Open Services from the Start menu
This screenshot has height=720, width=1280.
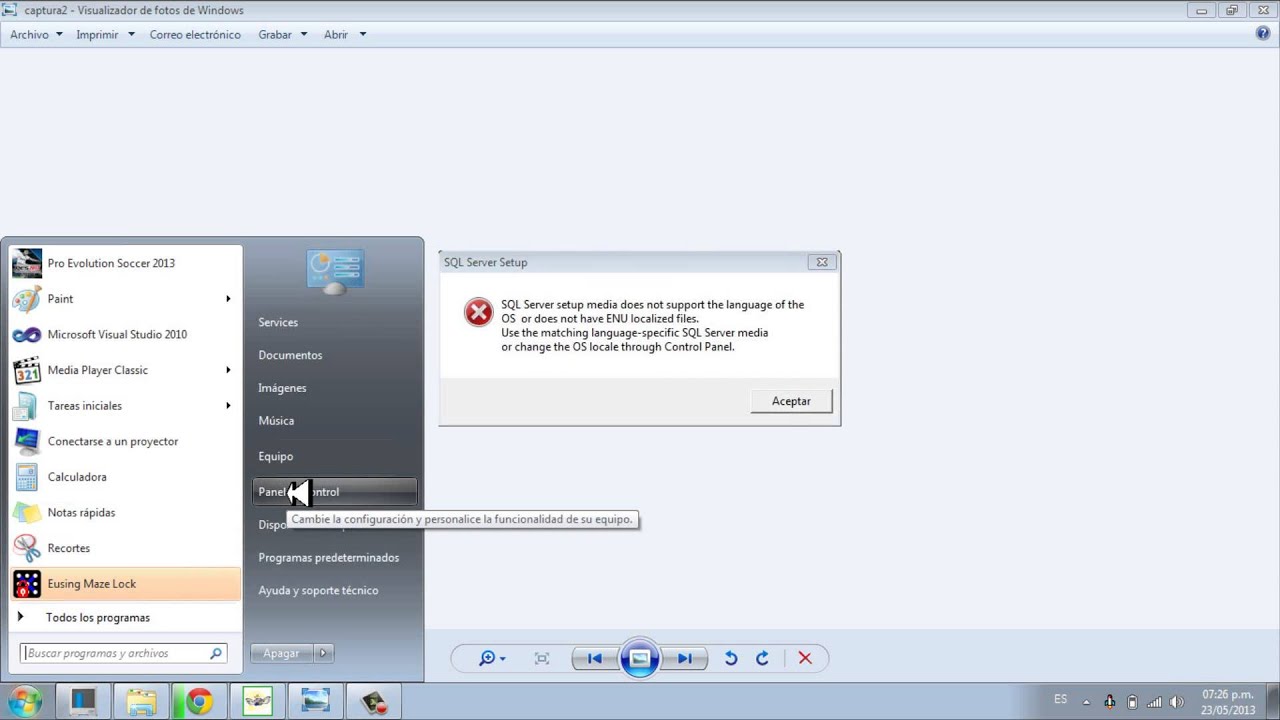pos(334,322)
